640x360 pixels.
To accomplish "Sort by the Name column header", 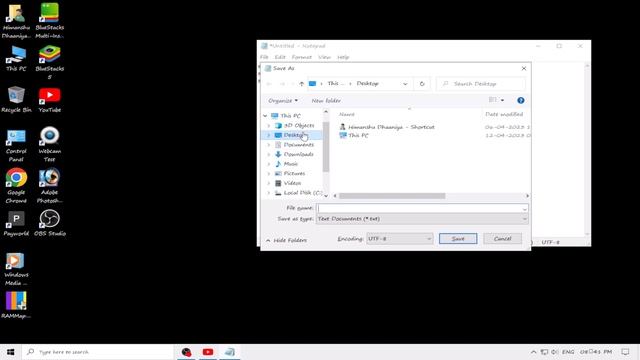I will pyautogui.click(x=347, y=114).
